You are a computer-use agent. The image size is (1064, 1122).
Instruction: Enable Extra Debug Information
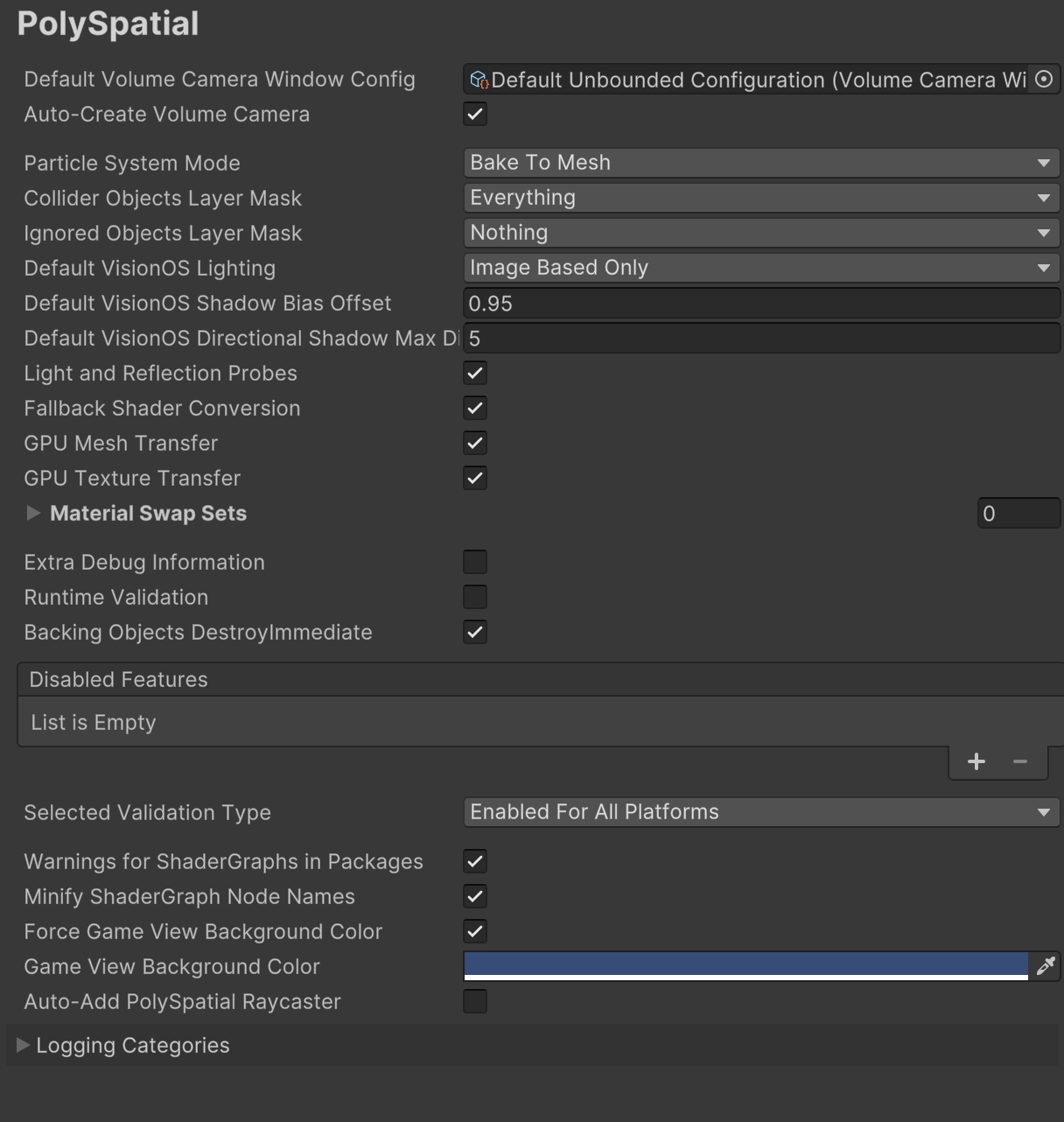coord(475,562)
